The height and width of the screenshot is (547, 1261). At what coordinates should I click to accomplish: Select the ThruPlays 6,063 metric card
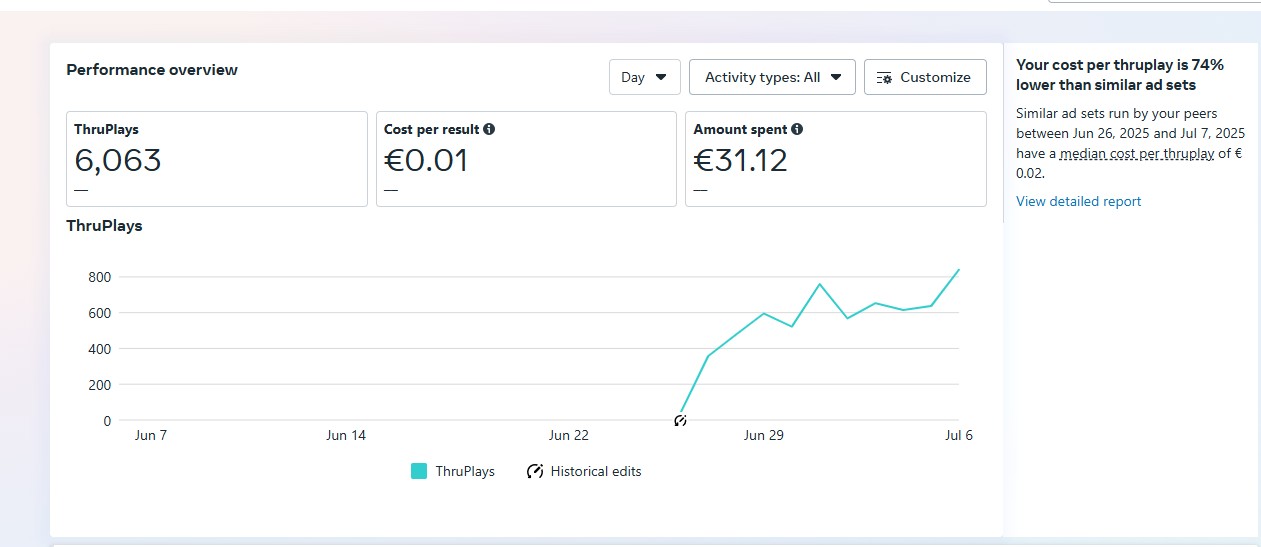(216, 159)
